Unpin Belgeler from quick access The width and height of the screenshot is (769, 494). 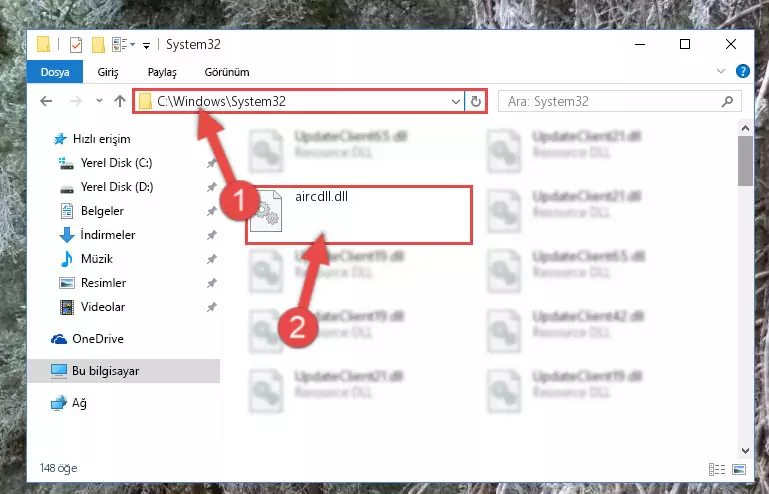point(211,211)
